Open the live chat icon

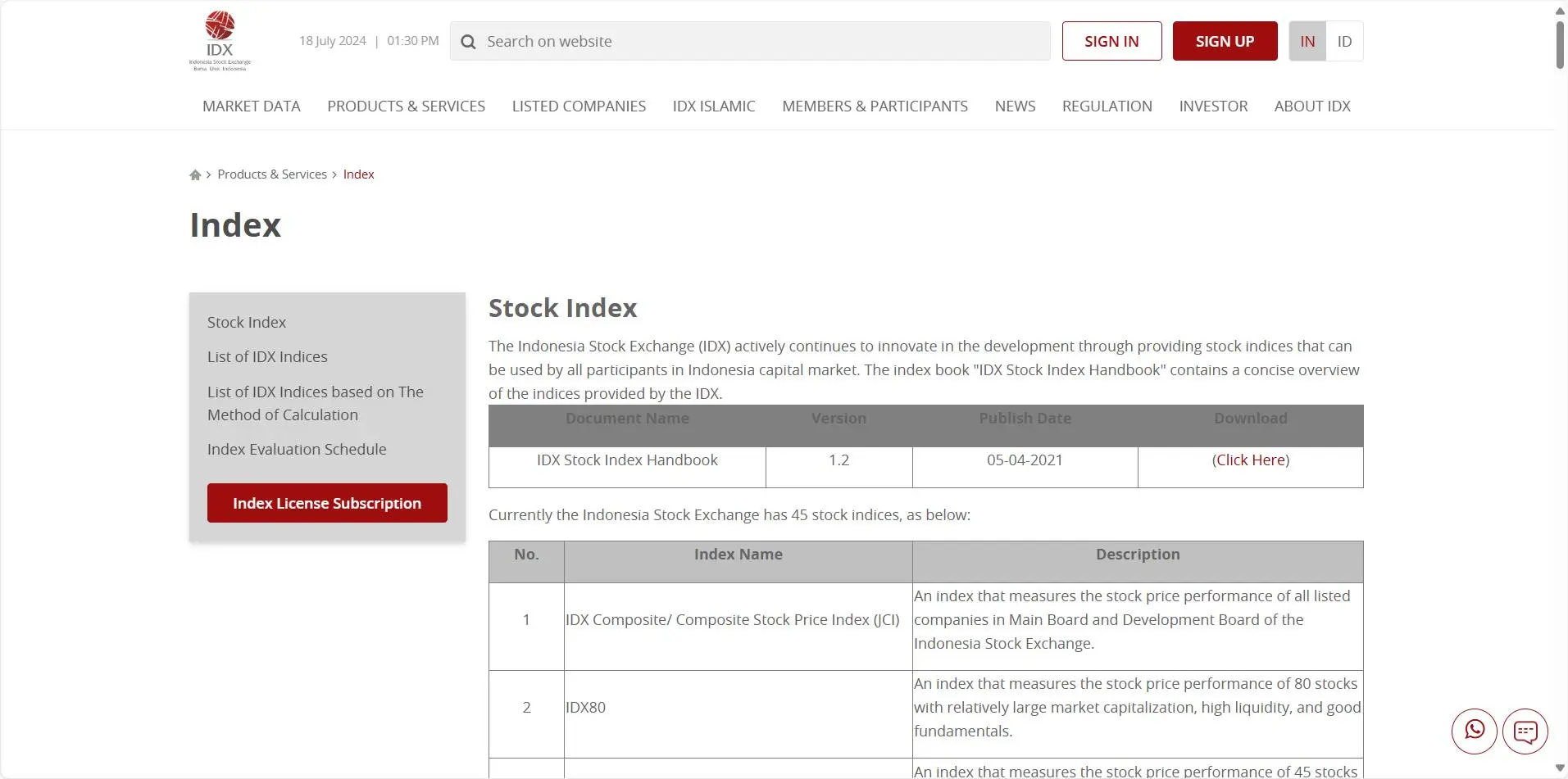click(x=1525, y=731)
